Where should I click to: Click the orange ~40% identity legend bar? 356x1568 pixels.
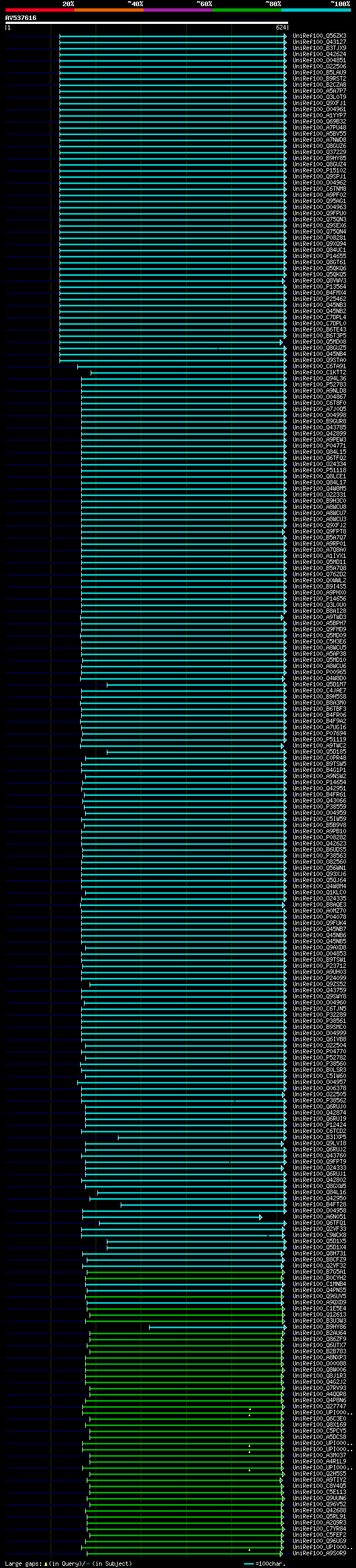[x=109, y=10]
